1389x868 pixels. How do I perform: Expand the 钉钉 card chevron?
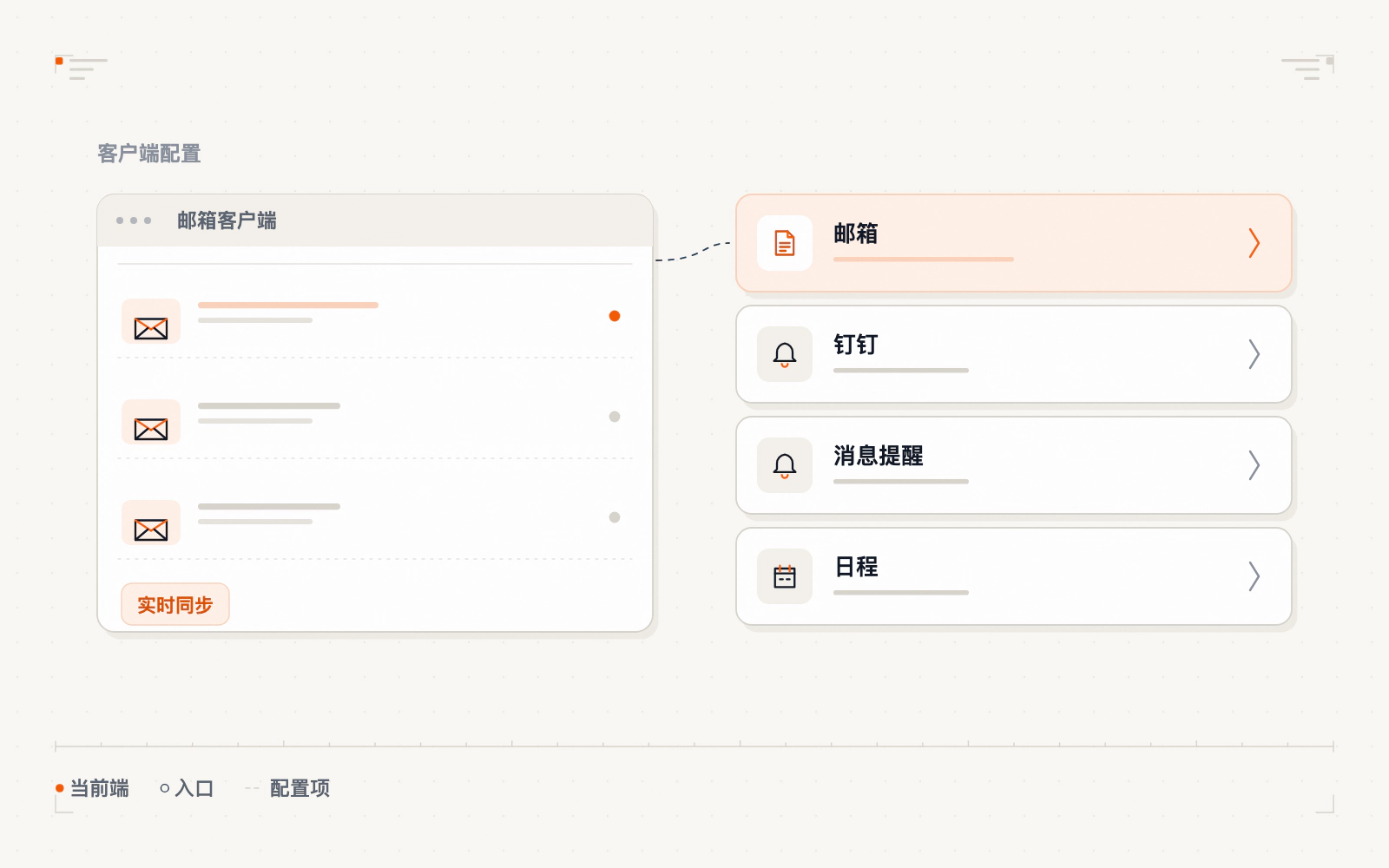point(1254,354)
